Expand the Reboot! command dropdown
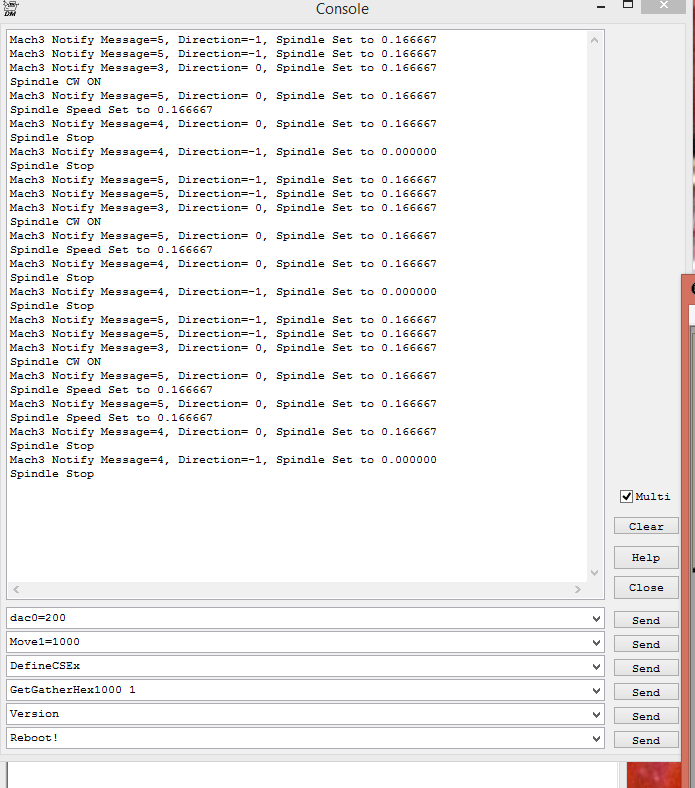695x788 pixels. point(596,739)
